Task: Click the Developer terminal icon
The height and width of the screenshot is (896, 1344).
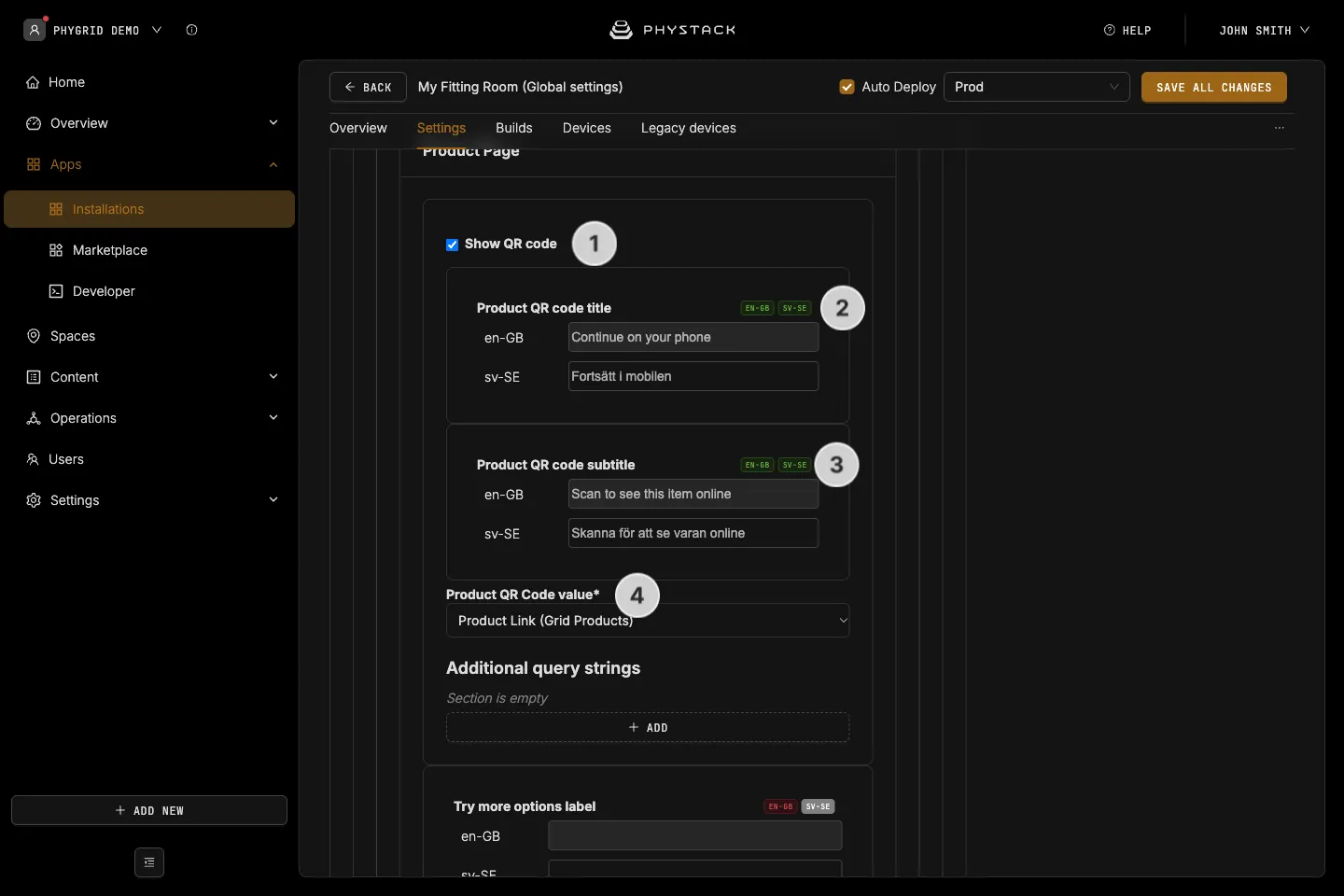Action: point(56,291)
